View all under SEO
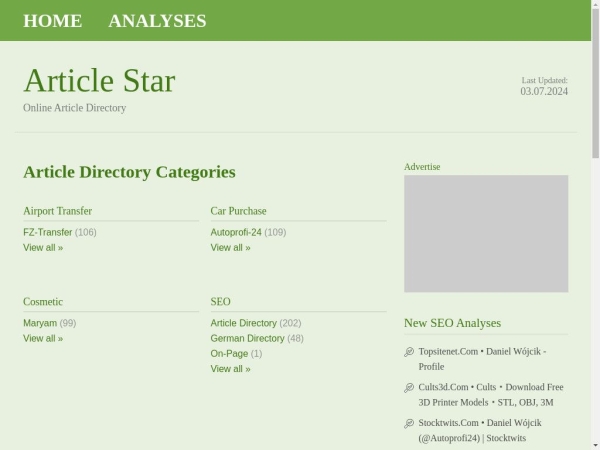Viewport: 600px width, 450px height. pyautogui.click(x=230, y=368)
